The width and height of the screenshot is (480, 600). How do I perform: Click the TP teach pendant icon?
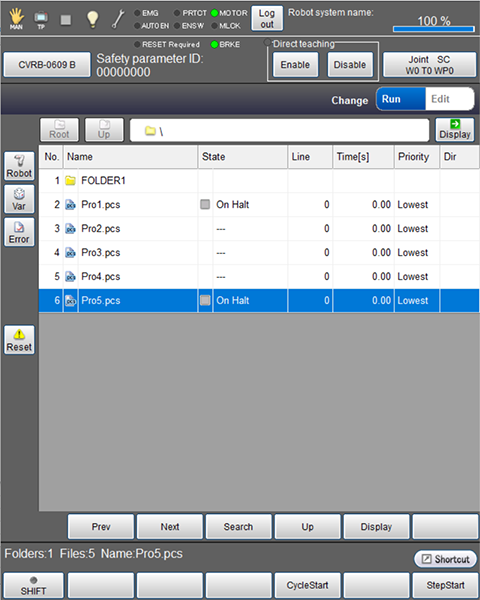pos(41,20)
